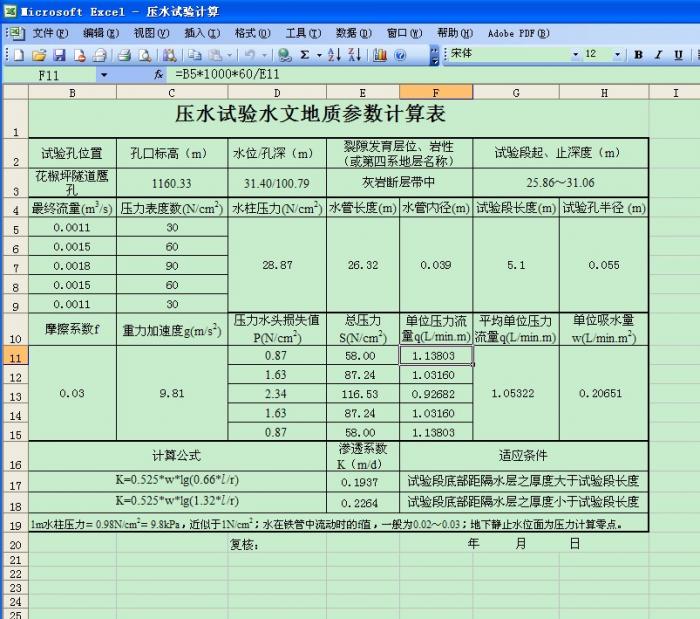The image size is (700, 619).
Task: Toggle Bold formatting
Action: click(638, 55)
